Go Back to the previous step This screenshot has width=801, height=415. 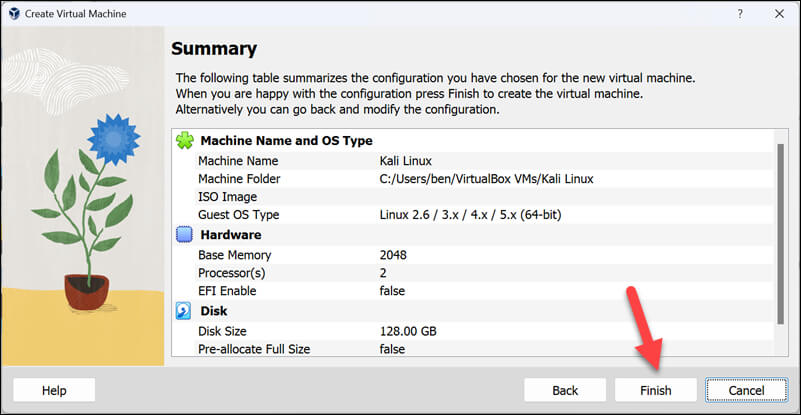(x=565, y=390)
